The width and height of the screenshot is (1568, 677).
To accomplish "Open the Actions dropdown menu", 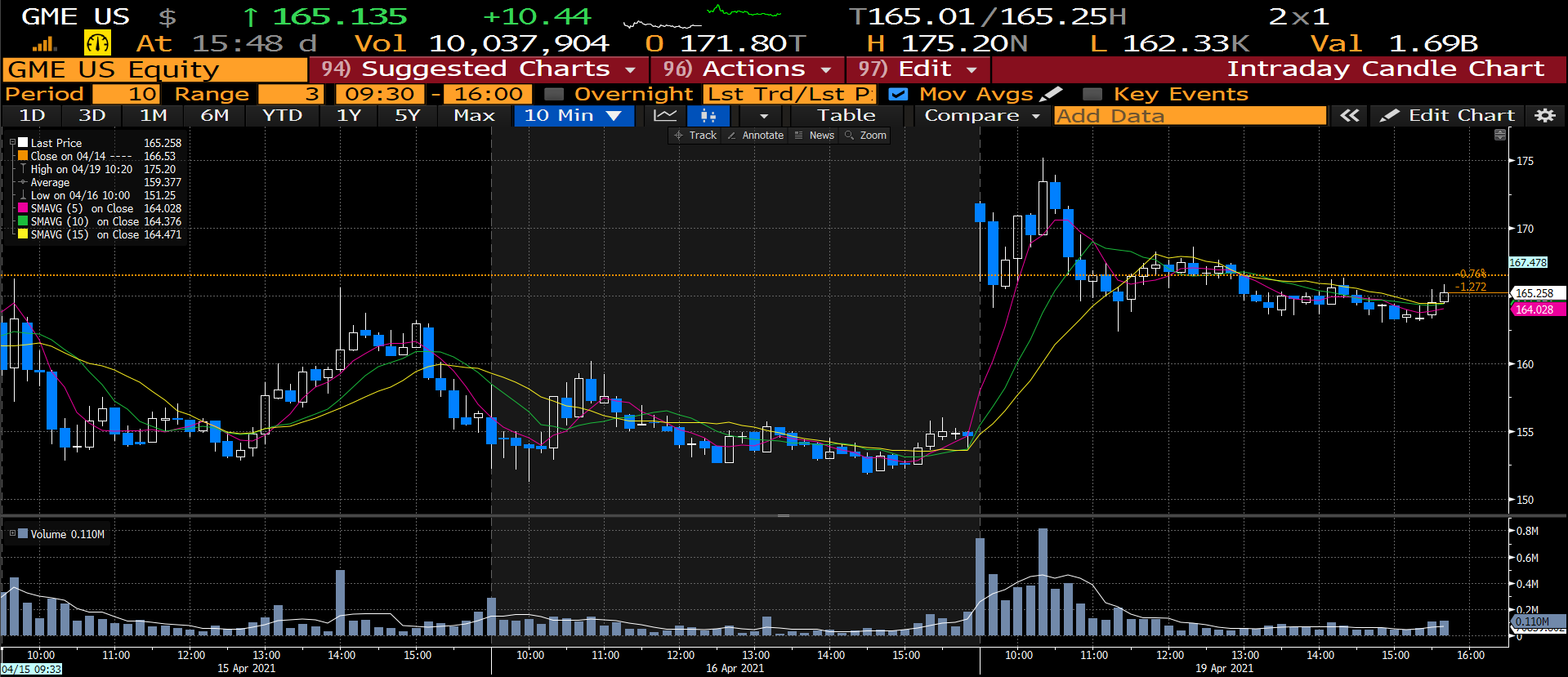I will [x=747, y=69].
